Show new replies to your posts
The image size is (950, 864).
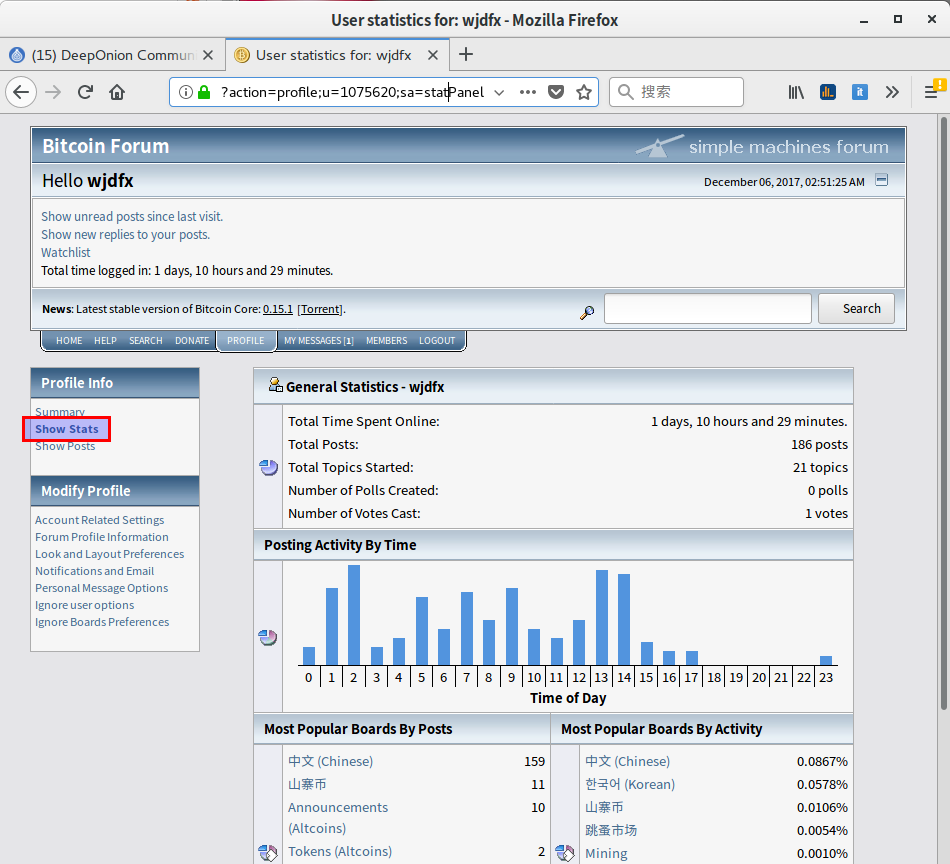point(125,234)
